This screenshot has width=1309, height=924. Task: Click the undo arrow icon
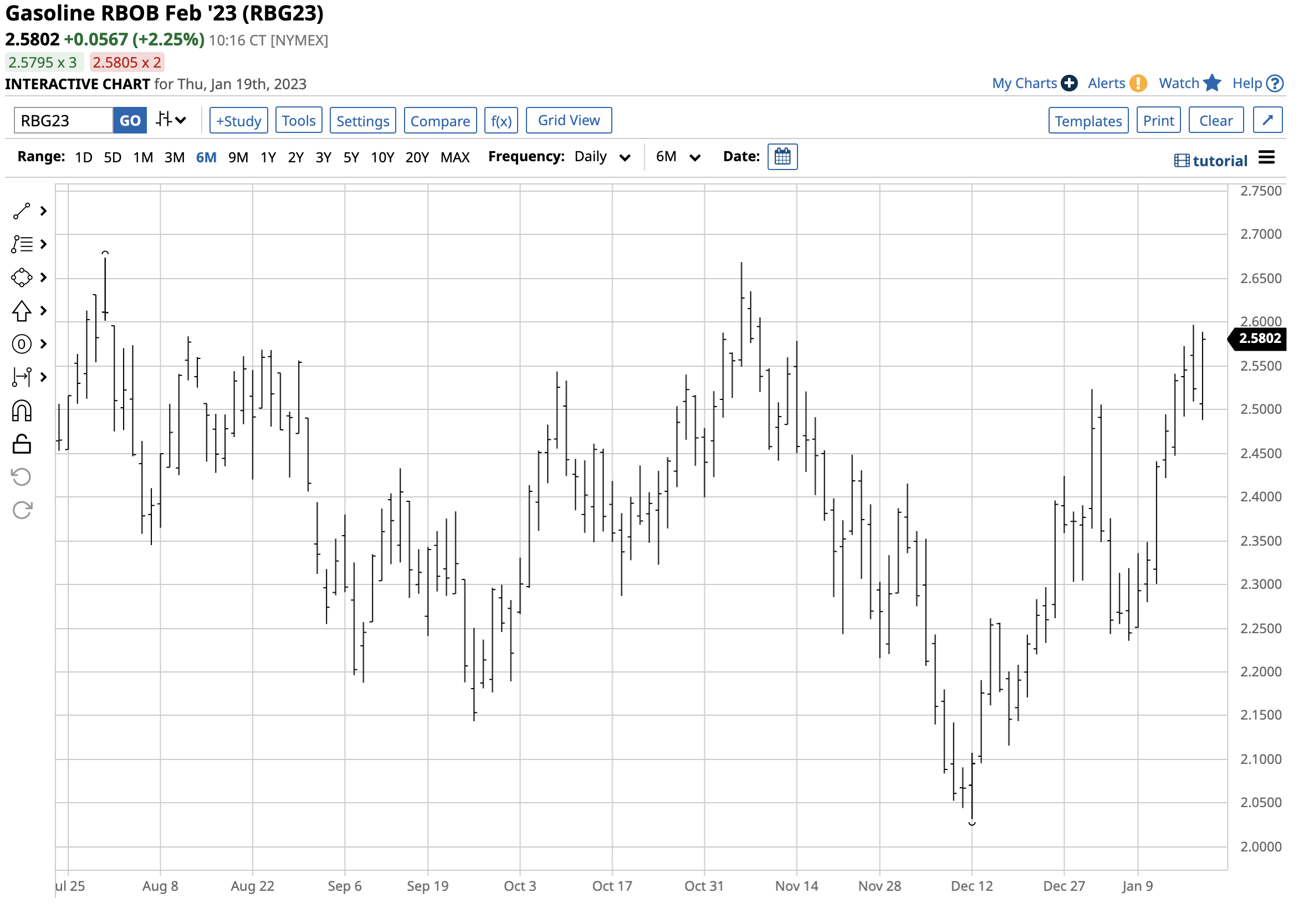[x=22, y=477]
